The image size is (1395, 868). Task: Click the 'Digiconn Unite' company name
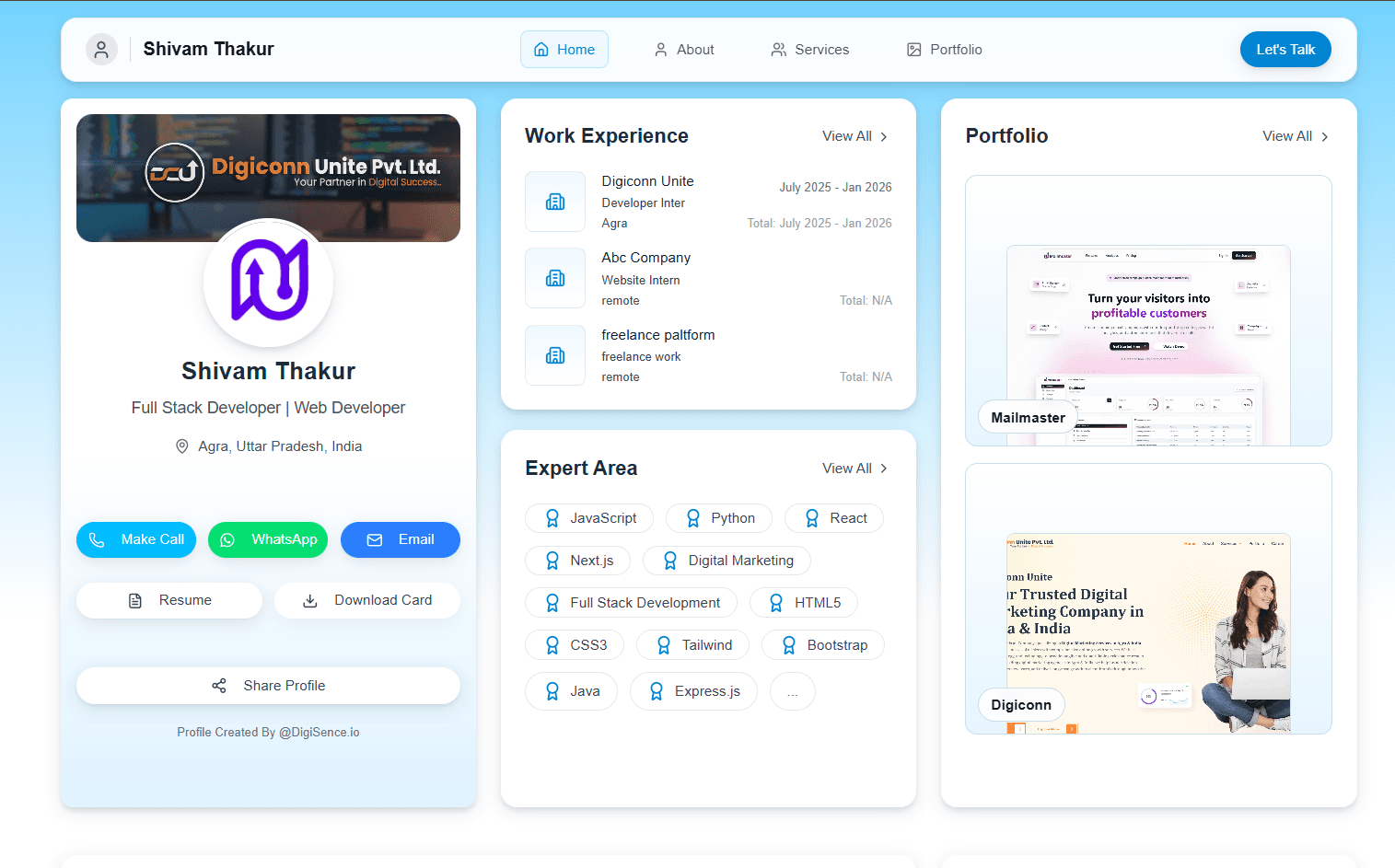(648, 181)
